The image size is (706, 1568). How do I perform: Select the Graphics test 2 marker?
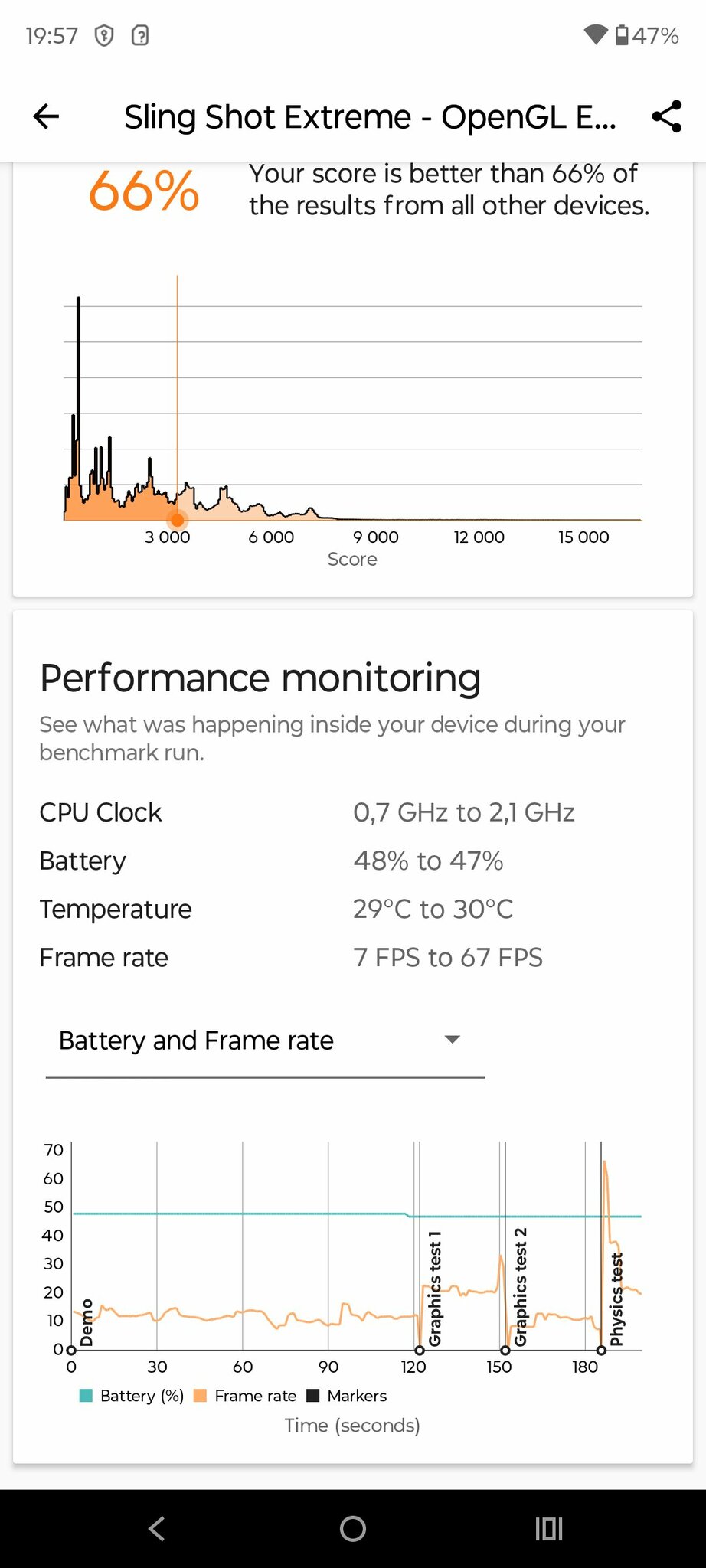520,1286
